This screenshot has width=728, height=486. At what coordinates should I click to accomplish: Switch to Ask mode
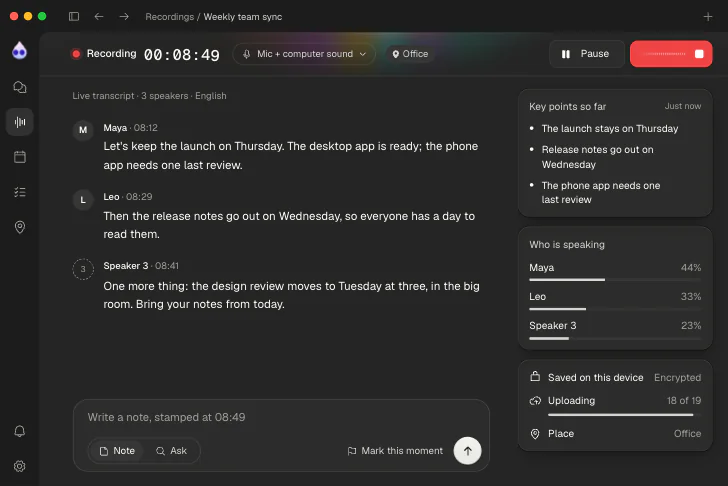tap(171, 451)
